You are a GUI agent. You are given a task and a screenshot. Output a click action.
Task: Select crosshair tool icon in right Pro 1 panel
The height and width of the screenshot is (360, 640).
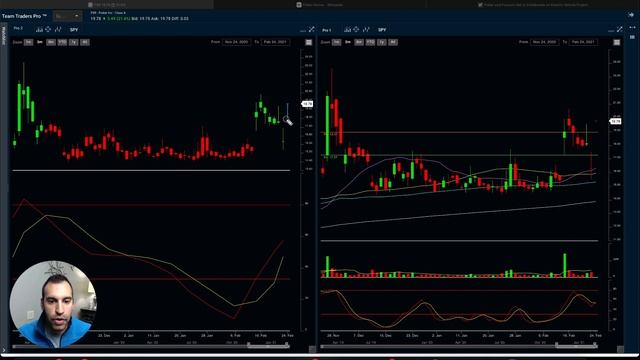point(356,29)
